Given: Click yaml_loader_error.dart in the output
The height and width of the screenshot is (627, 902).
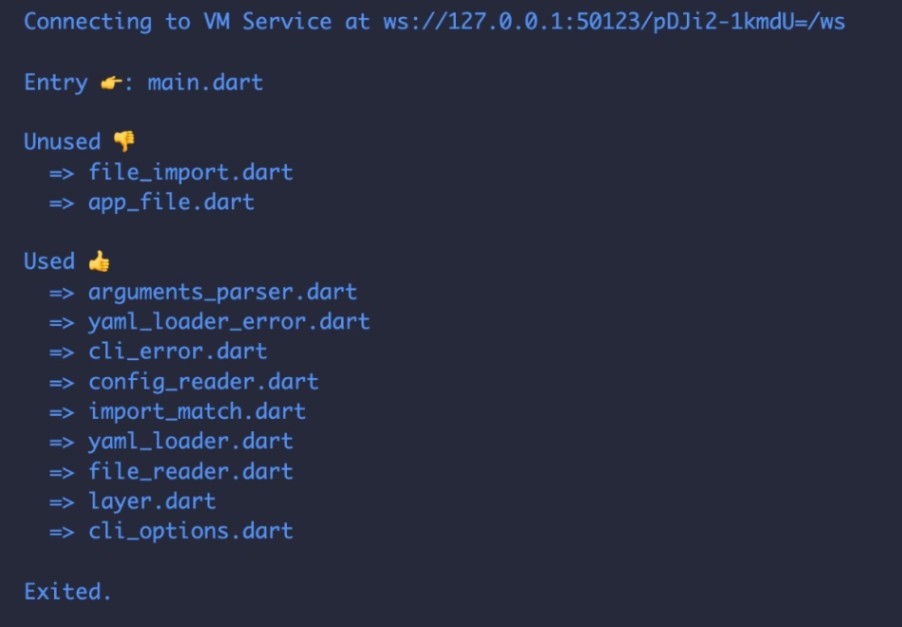Looking at the screenshot, I should (229, 322).
